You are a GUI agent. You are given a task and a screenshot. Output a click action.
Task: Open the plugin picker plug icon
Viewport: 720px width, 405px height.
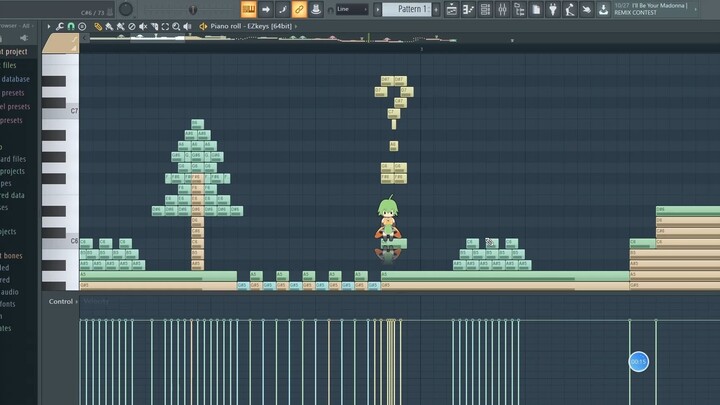tap(553, 9)
